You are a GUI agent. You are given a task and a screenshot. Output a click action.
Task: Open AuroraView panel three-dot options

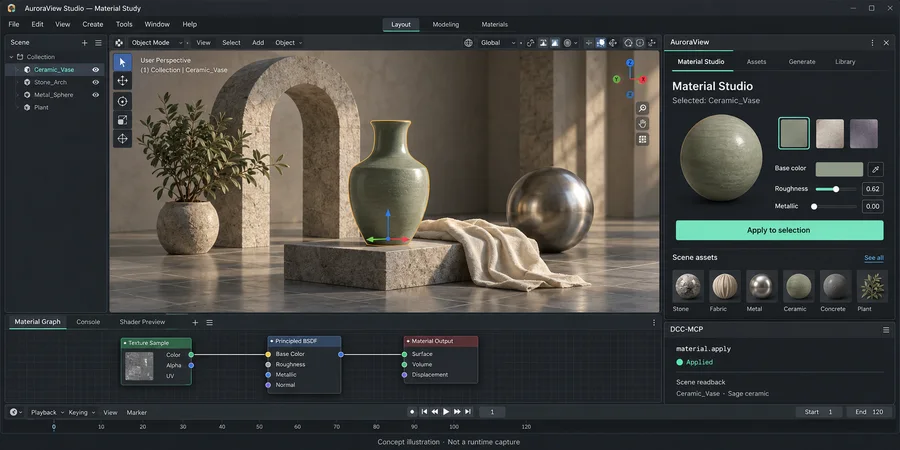point(872,42)
